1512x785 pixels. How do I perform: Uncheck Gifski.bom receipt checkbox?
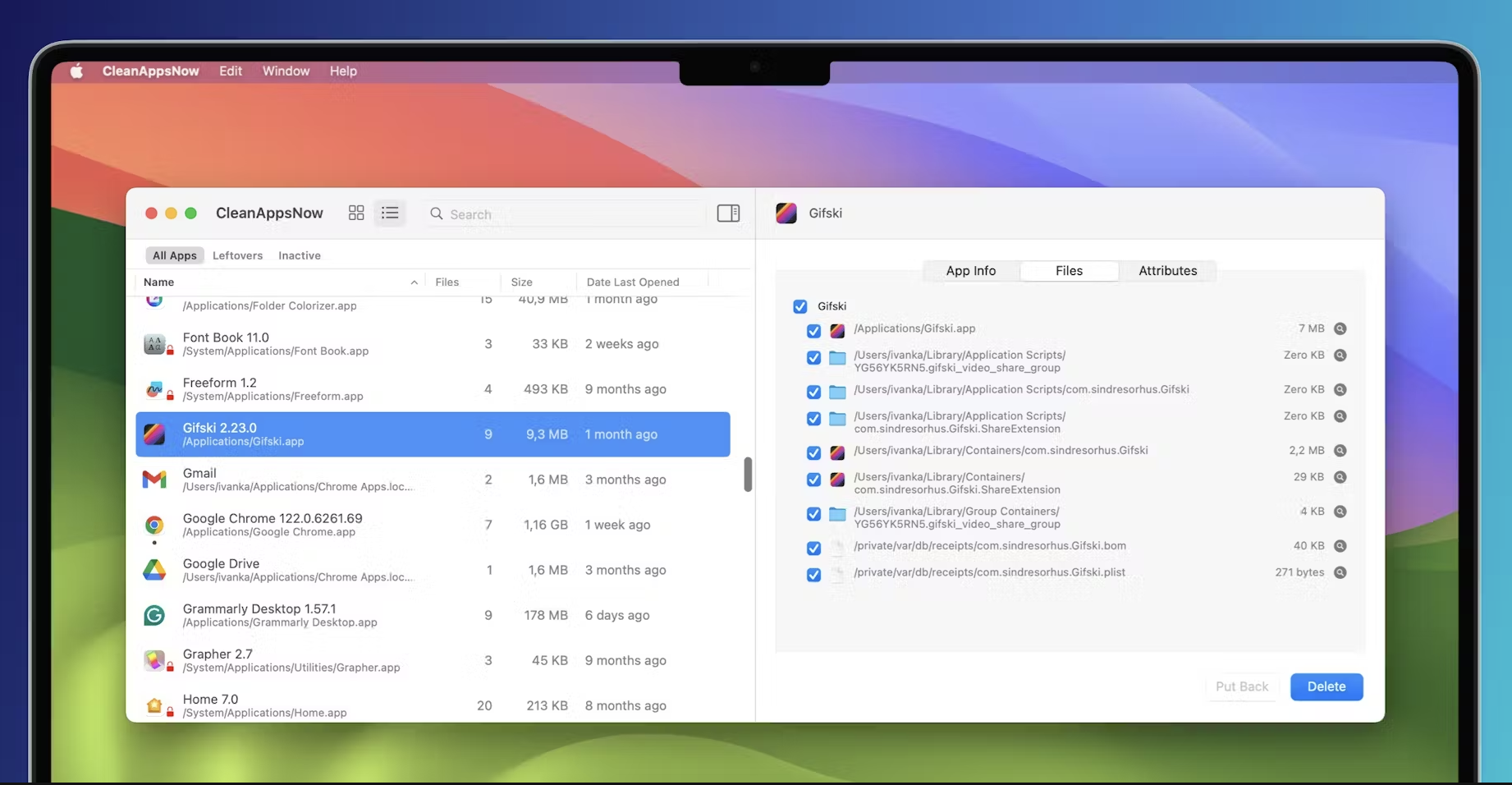click(813, 549)
